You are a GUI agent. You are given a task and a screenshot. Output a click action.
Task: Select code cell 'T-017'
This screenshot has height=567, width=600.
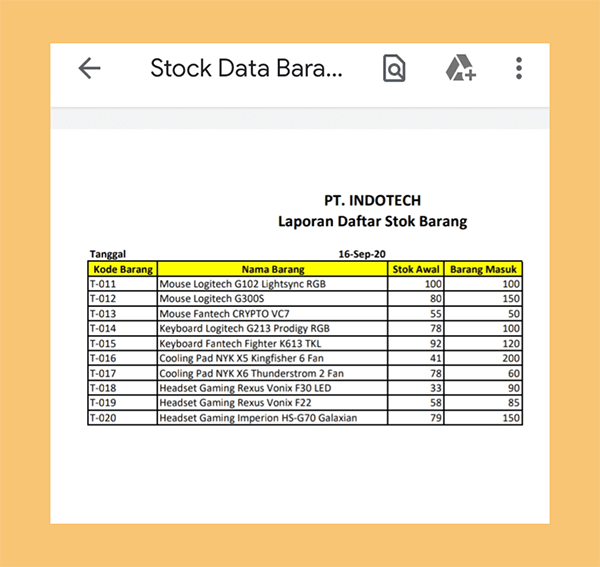tap(123, 373)
